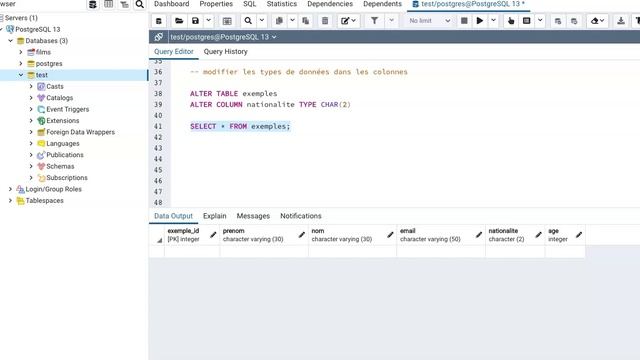Expand the Casts node
The image size is (640, 360).
[31, 87]
